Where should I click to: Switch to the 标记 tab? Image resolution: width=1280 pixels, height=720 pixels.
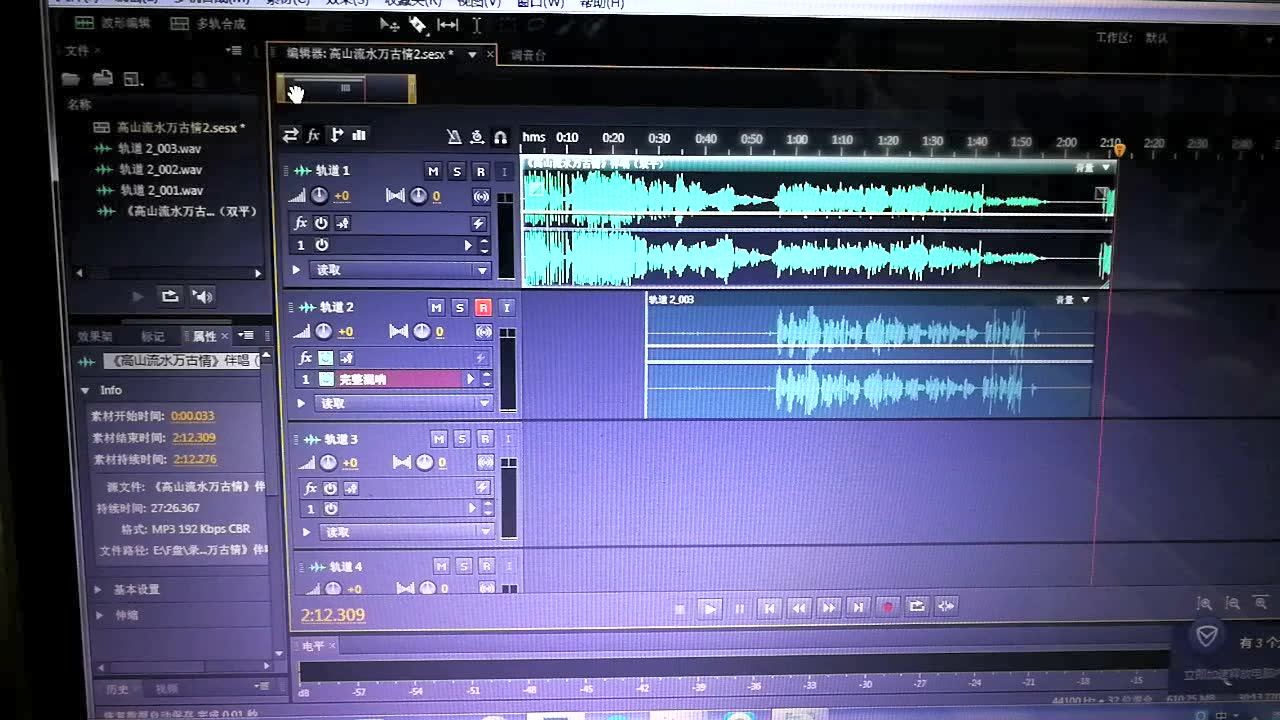(x=152, y=336)
